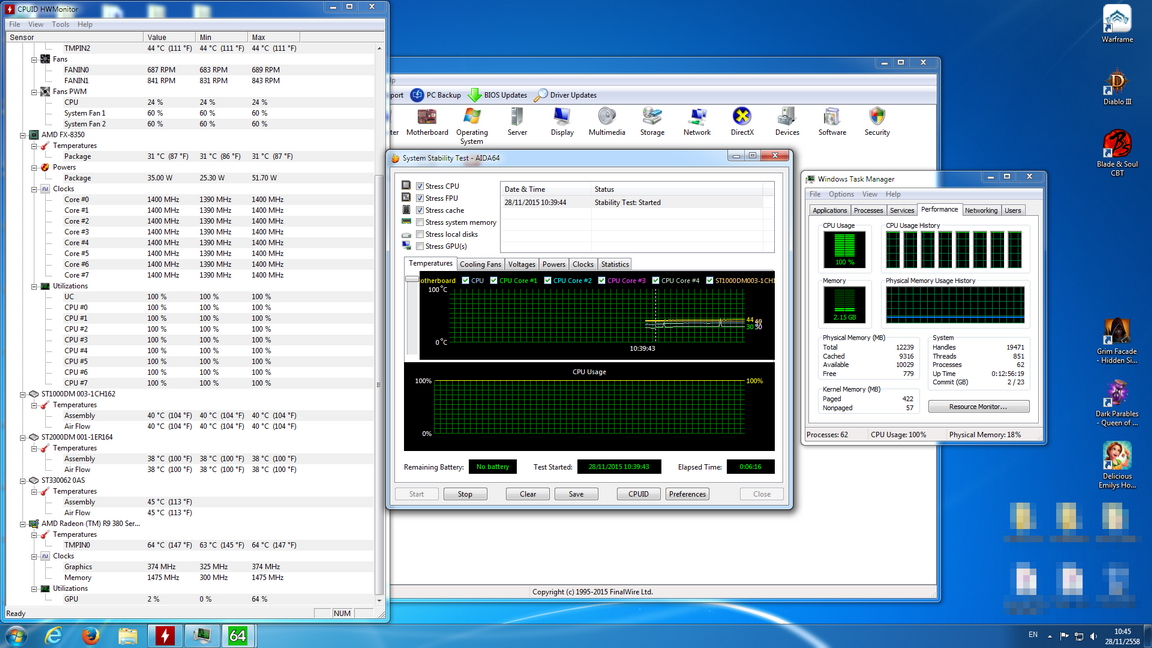Screen dimensions: 1152x648
Task: Open Delicious Emilys desktop shortcut
Action: click(1117, 465)
